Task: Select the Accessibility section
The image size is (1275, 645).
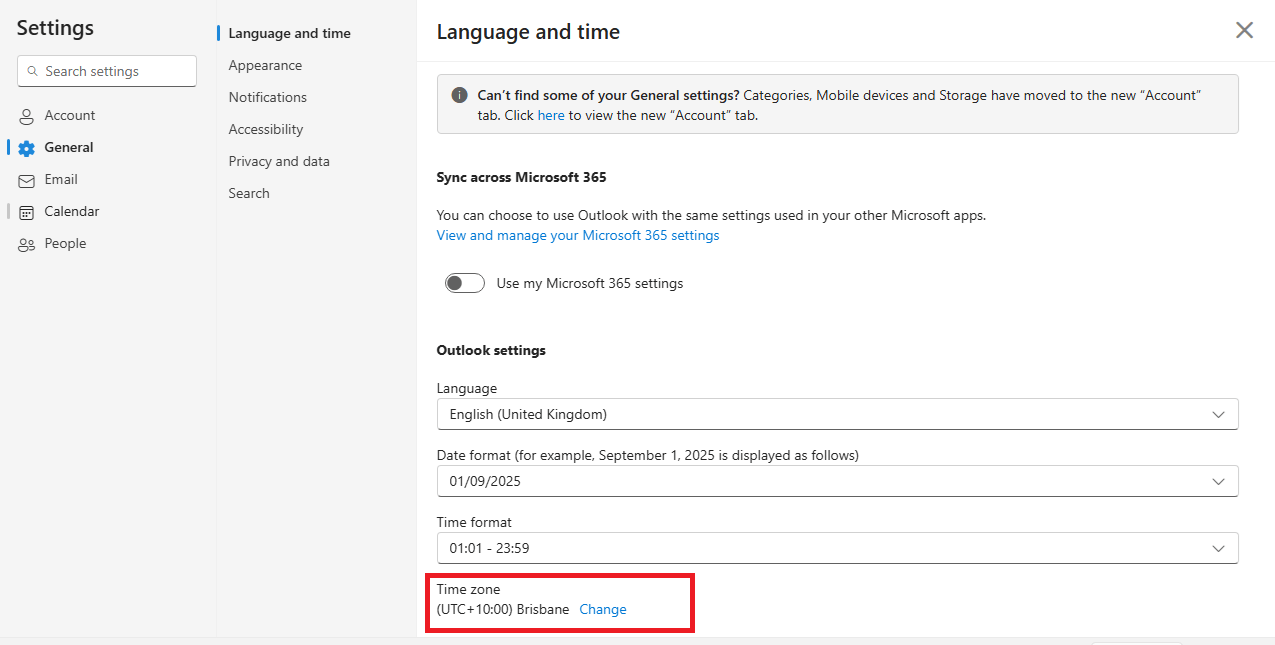Action: click(265, 129)
